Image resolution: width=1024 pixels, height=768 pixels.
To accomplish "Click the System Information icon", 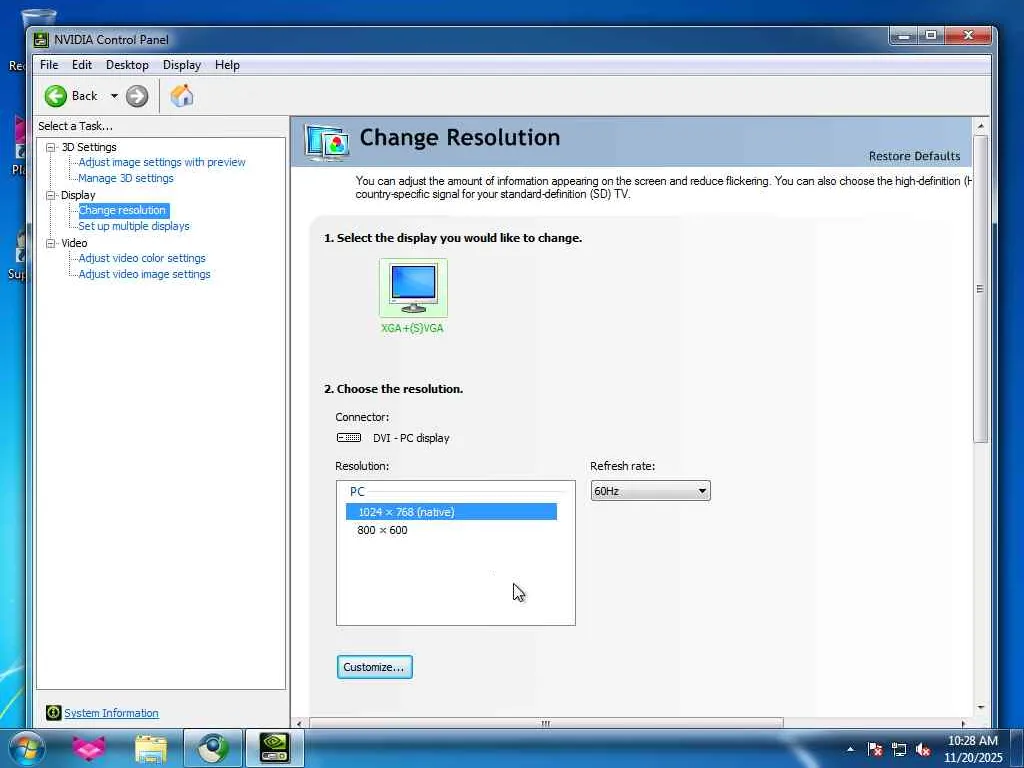I will [x=54, y=712].
